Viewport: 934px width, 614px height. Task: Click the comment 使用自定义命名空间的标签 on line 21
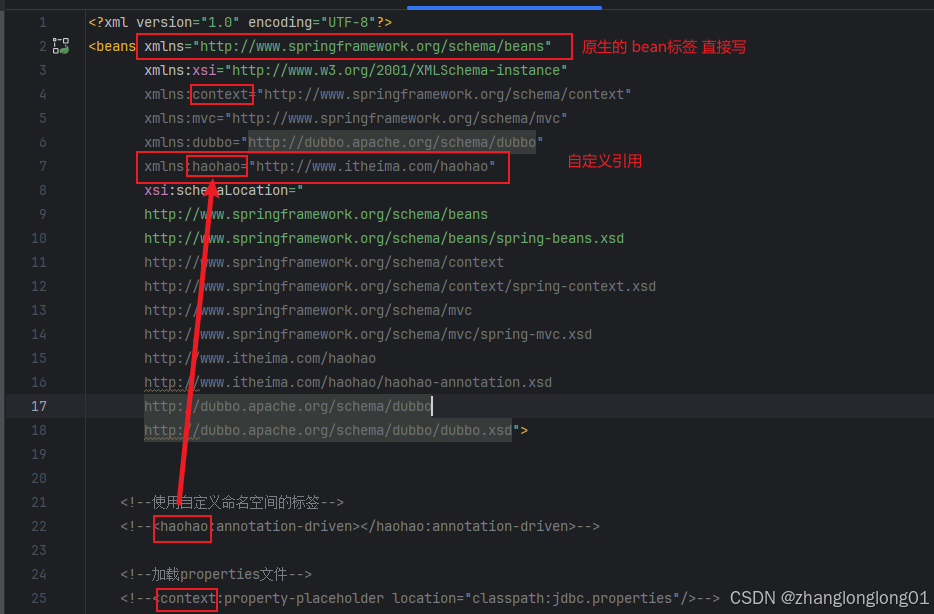click(x=232, y=503)
